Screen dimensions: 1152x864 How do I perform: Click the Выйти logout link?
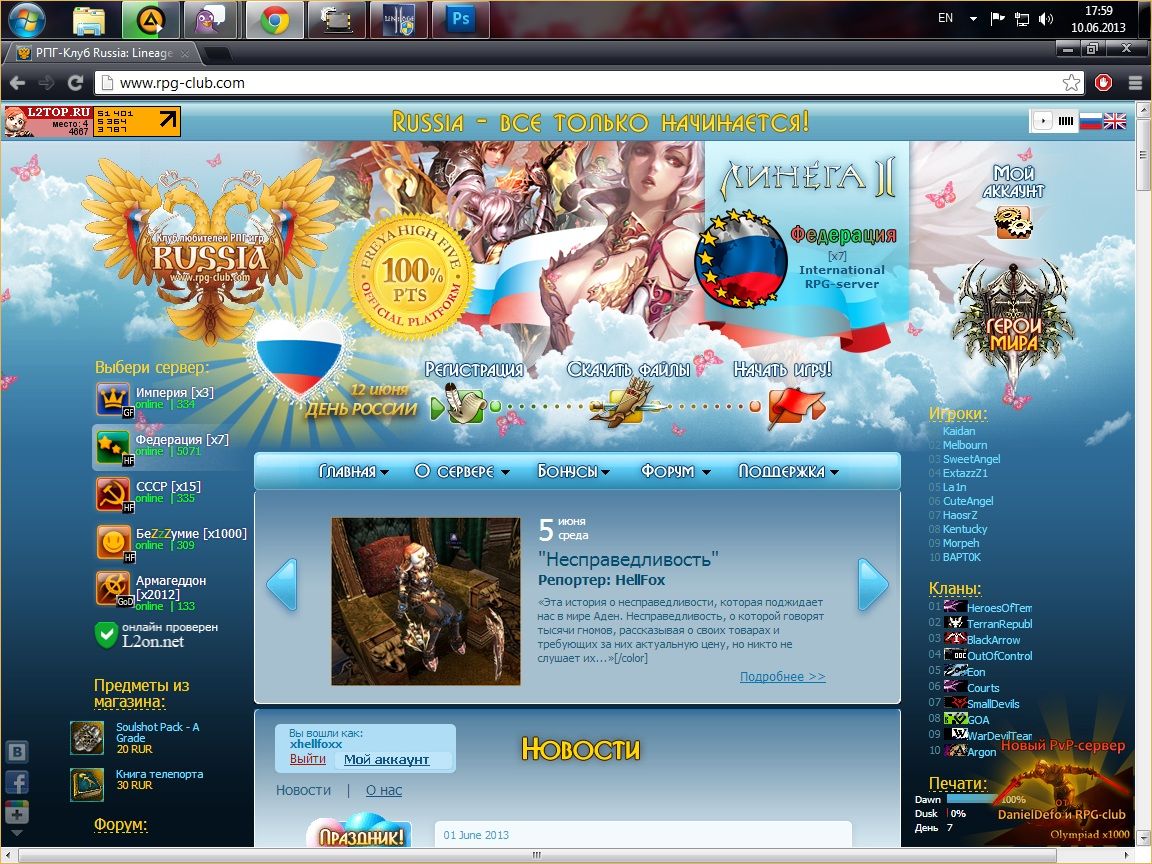click(308, 759)
